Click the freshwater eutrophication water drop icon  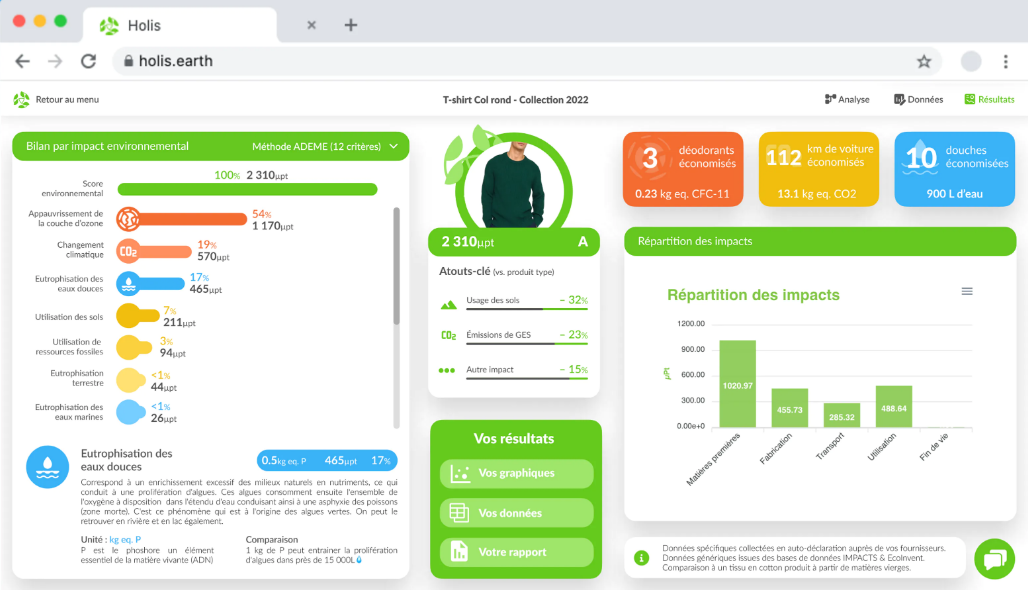[129, 283]
